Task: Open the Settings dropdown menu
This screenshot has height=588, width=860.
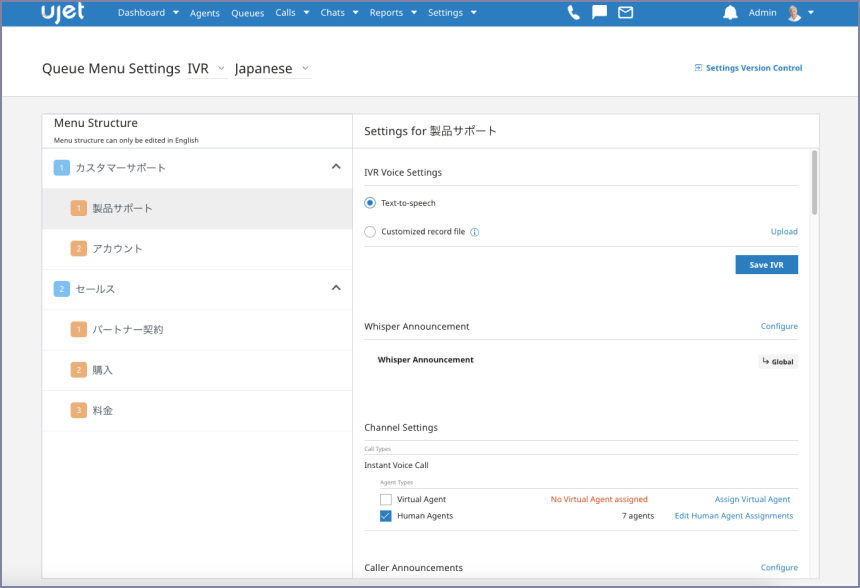Action: pos(452,13)
